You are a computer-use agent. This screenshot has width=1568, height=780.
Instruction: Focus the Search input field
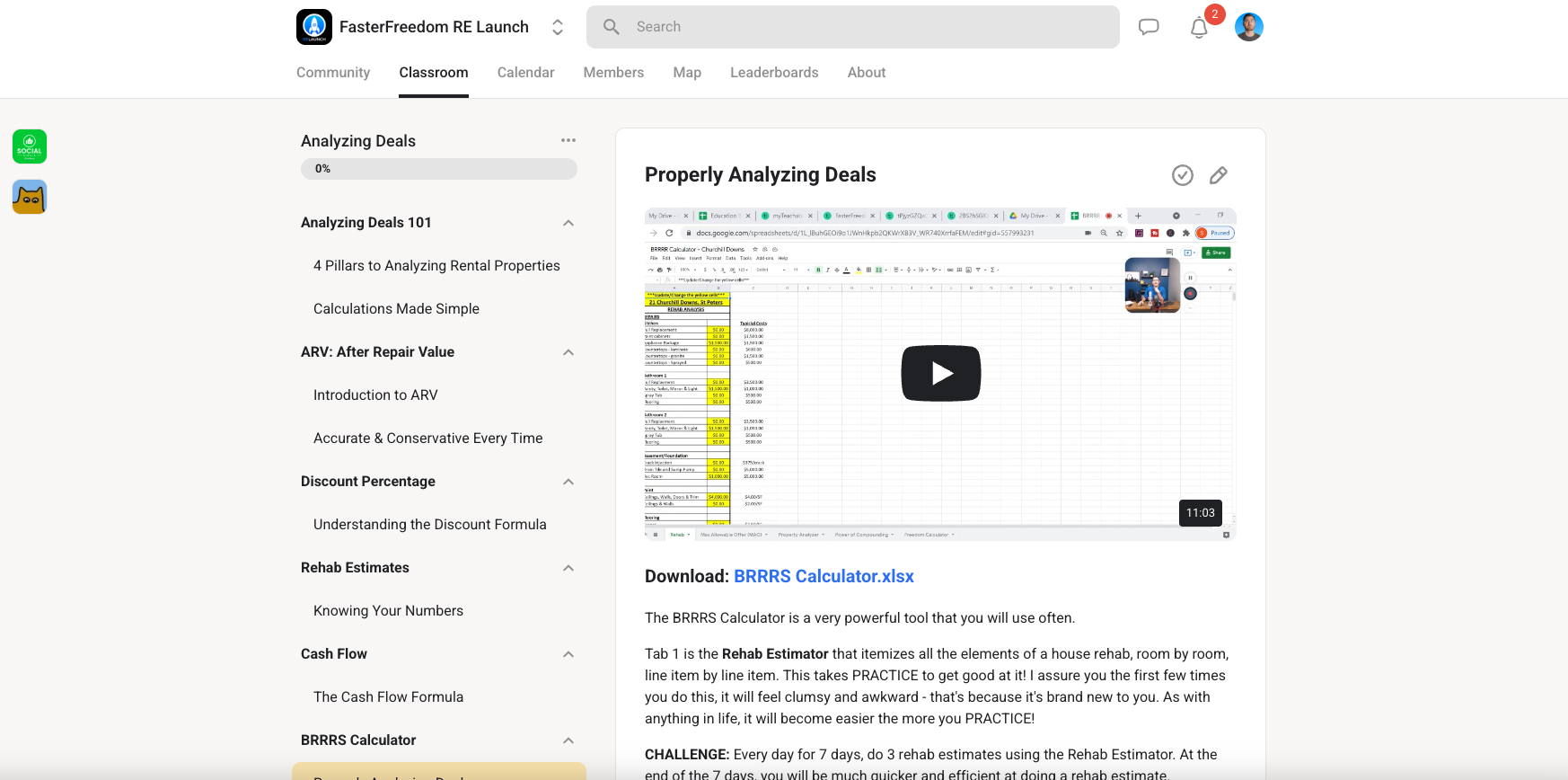coord(853,27)
